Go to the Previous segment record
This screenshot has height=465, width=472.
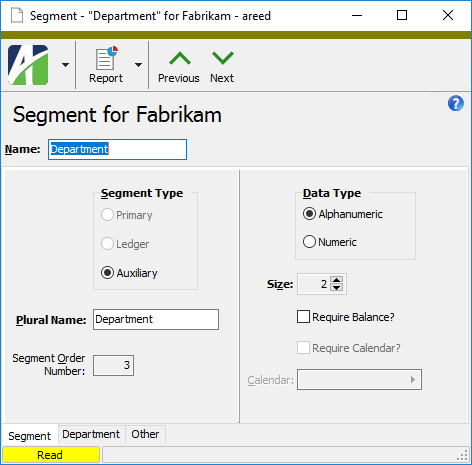coord(179,67)
